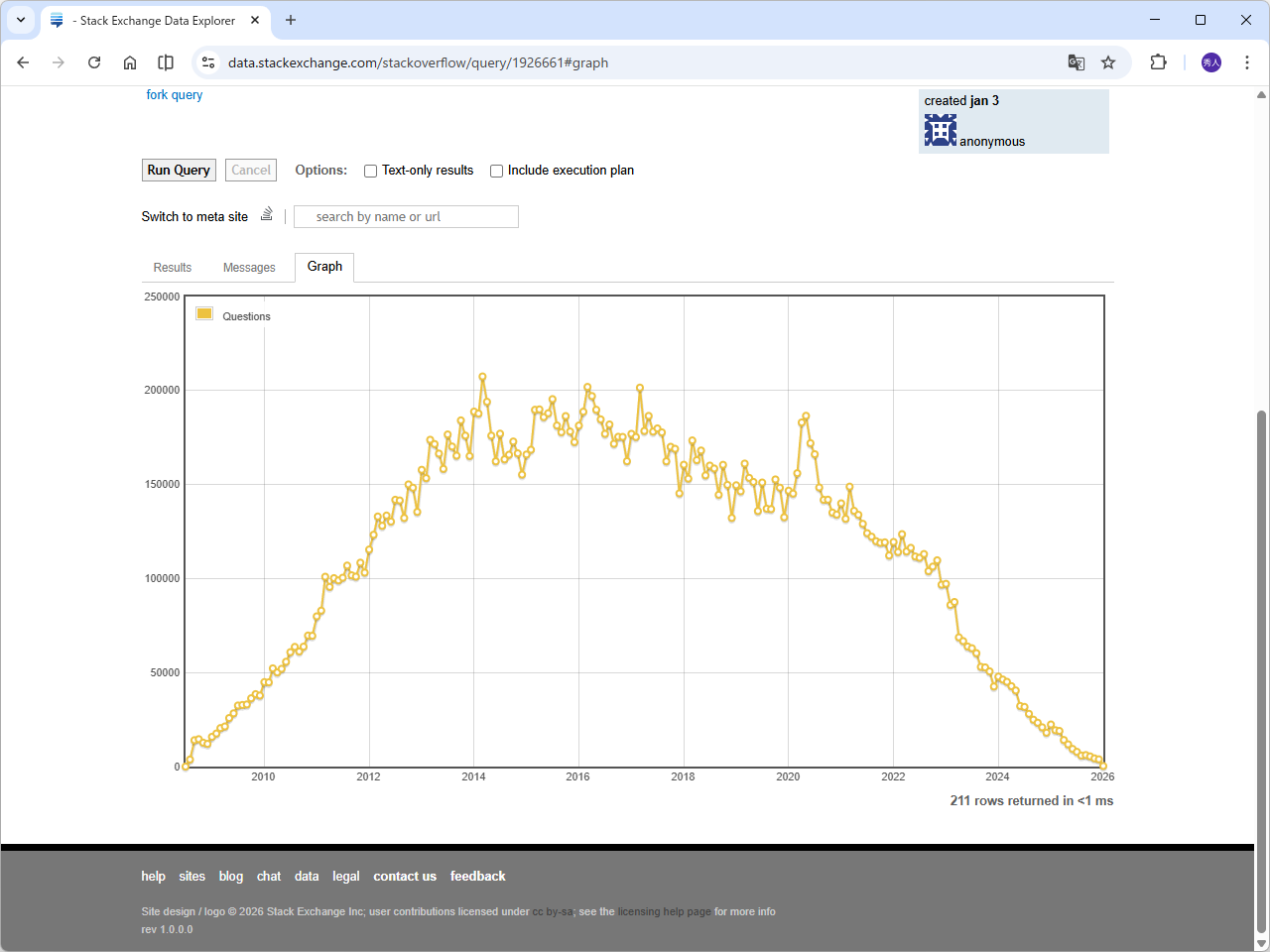Image resolution: width=1270 pixels, height=952 pixels.
Task: Open the help footer link
Action: pyautogui.click(x=154, y=877)
